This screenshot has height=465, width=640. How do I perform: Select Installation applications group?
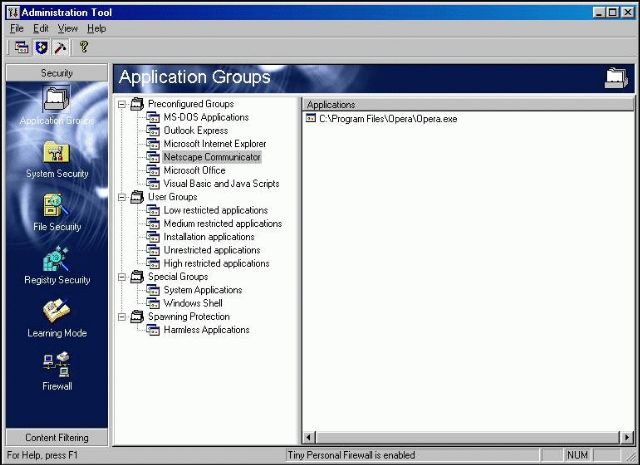[209, 237]
